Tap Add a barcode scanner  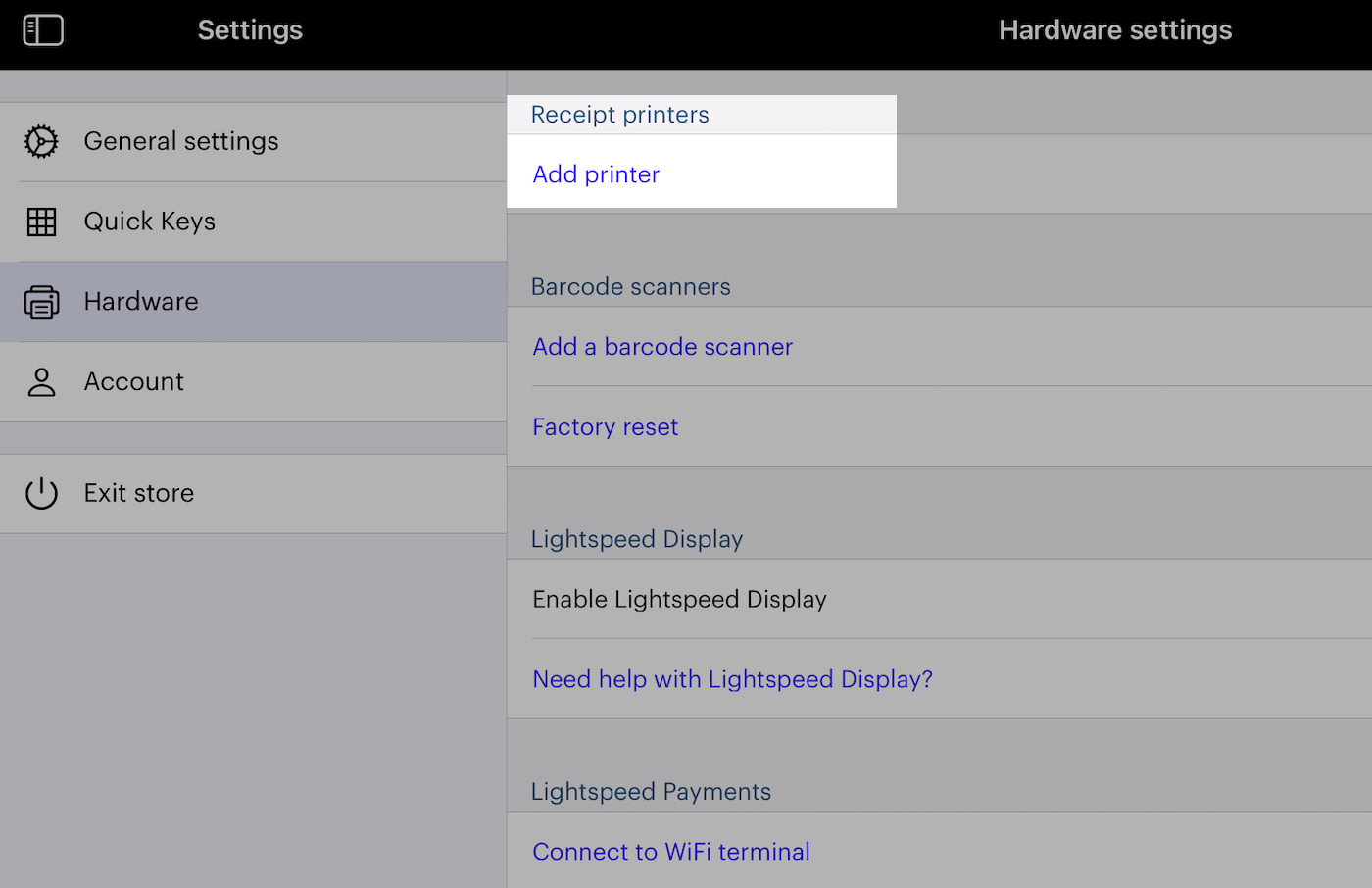(x=662, y=347)
